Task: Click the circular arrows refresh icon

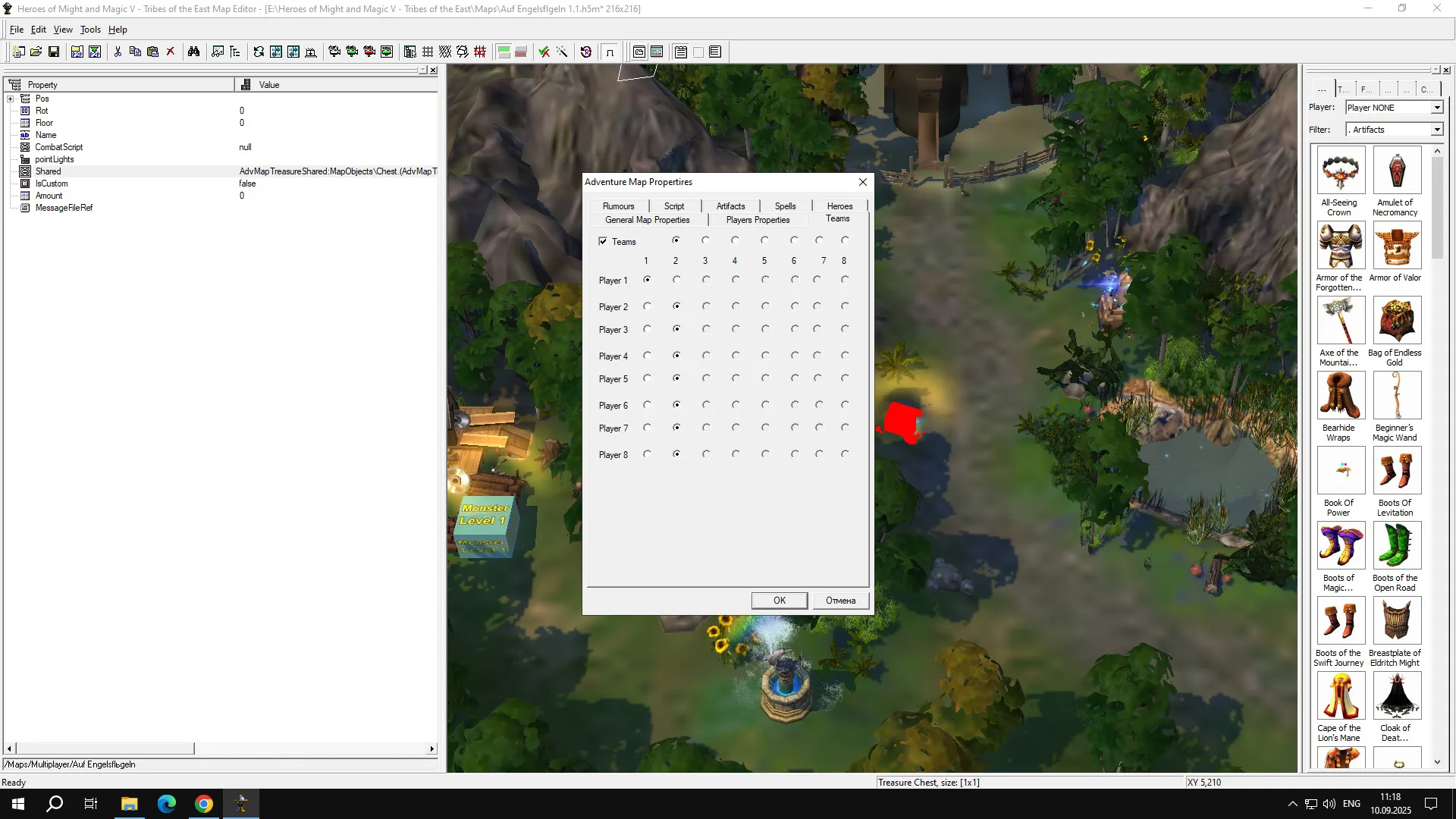Action: coord(259,52)
